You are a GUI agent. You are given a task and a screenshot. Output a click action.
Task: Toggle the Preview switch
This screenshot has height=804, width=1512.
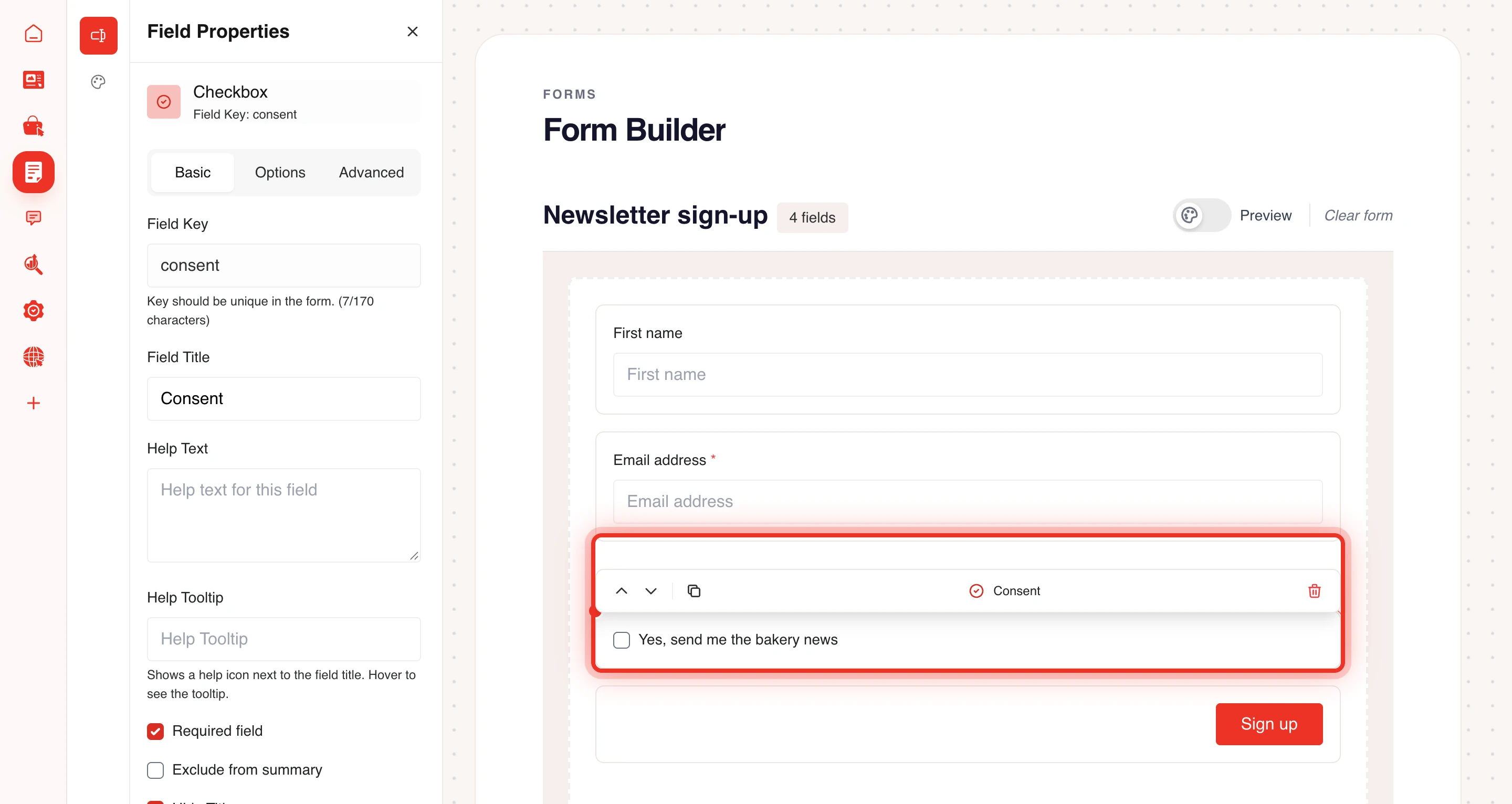point(1202,215)
